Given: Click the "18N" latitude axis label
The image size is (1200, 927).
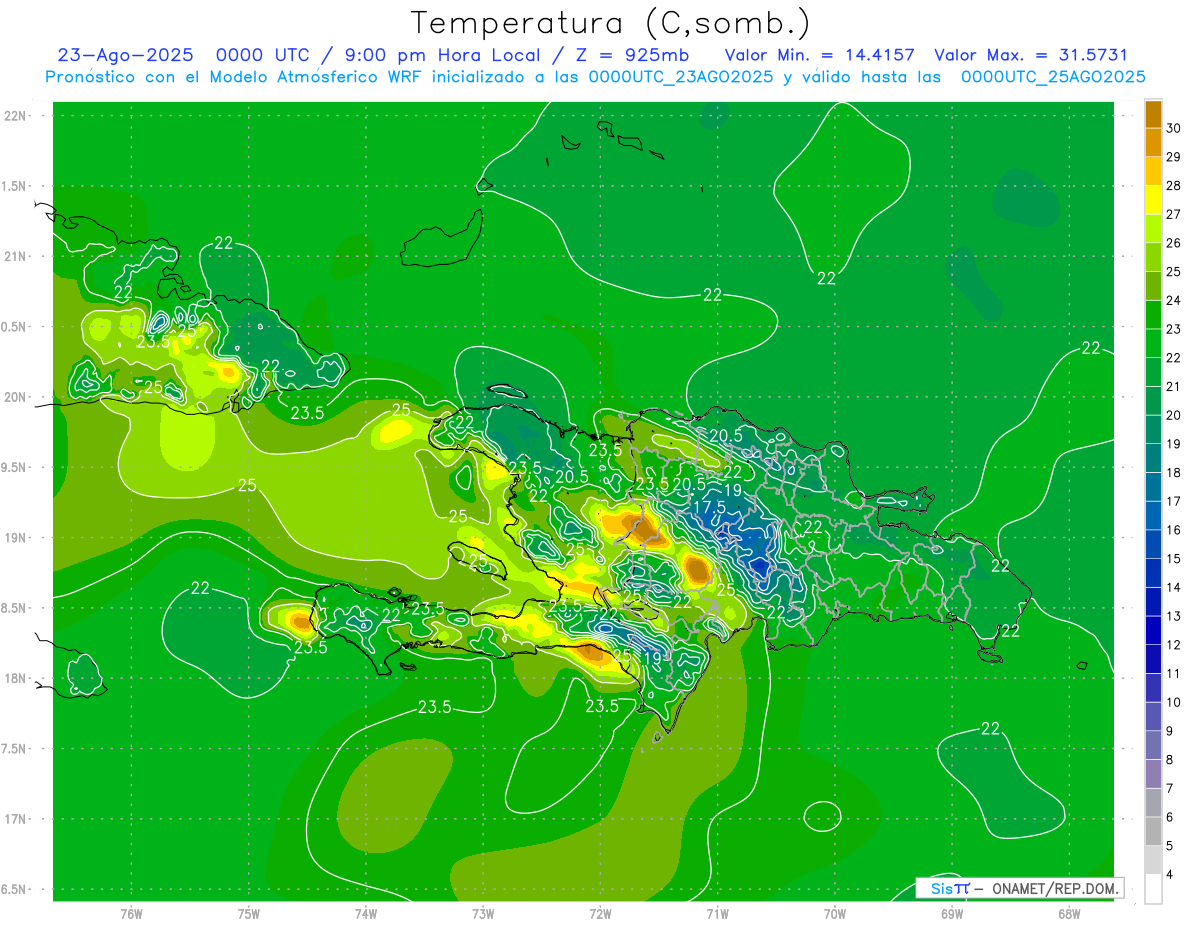Looking at the screenshot, I should 16,678.
